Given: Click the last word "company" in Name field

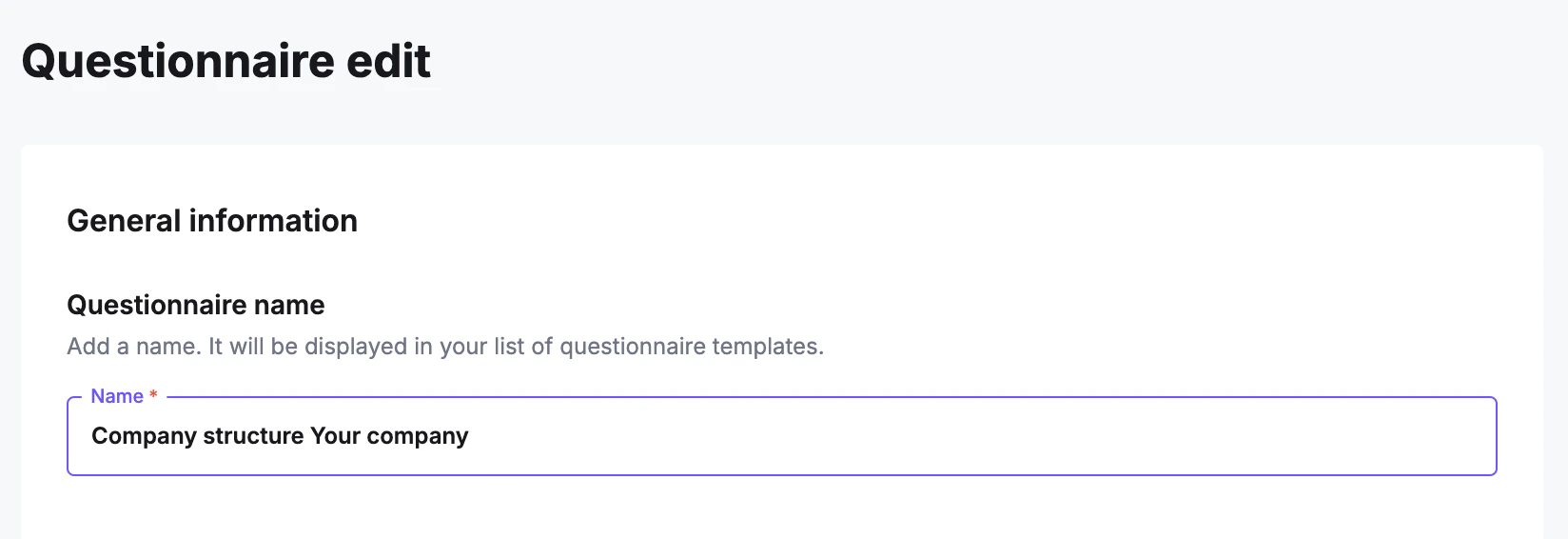Looking at the screenshot, I should (418, 436).
